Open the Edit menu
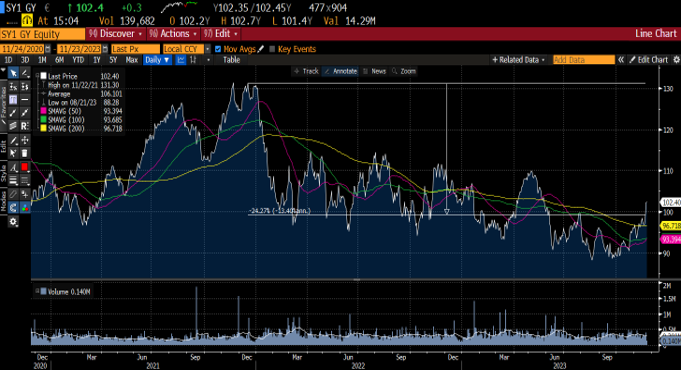 tap(221, 34)
